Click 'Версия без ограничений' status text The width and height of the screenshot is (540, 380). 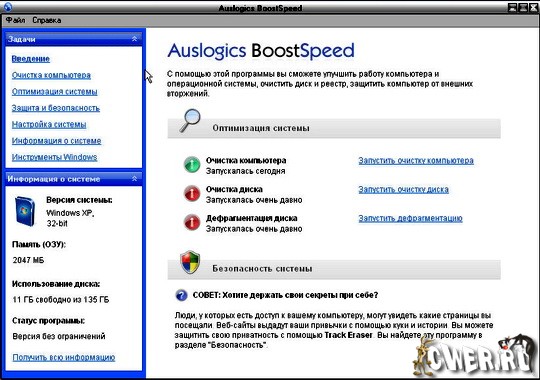coord(59,336)
